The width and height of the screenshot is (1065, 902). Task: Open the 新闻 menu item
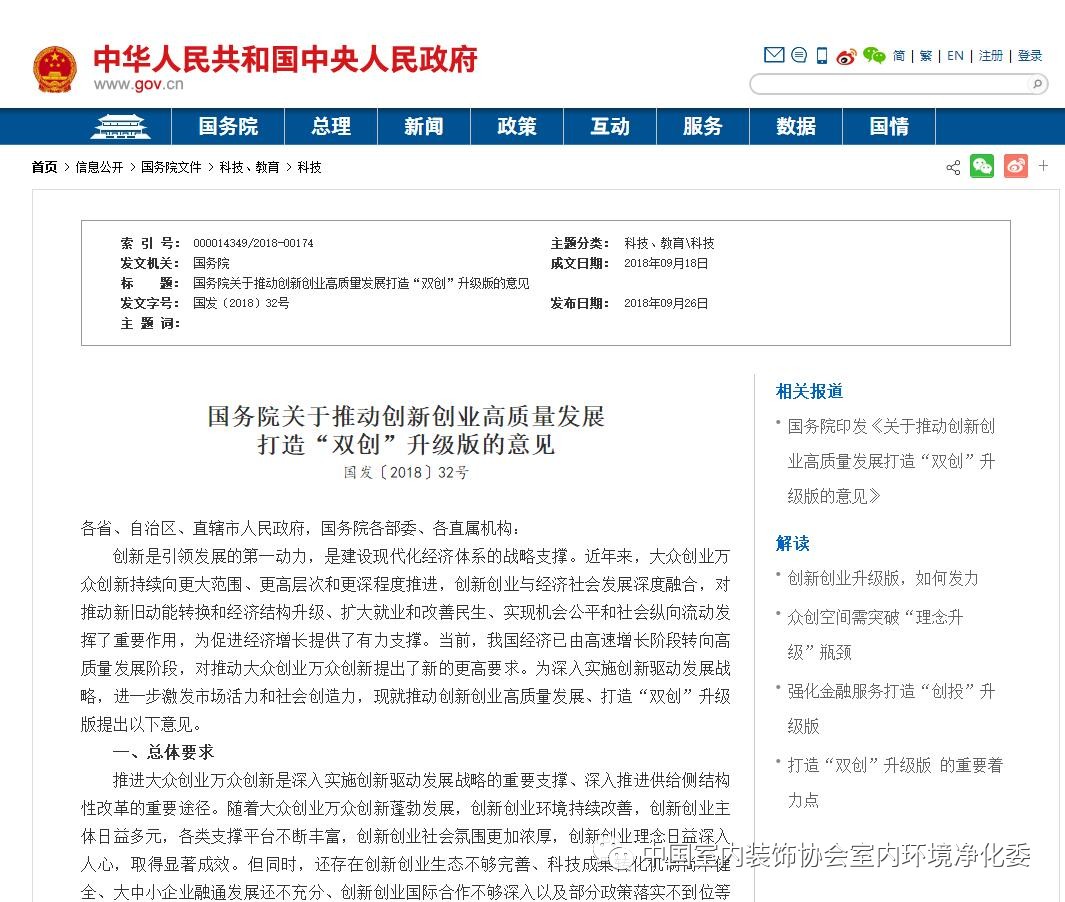pyautogui.click(x=424, y=126)
